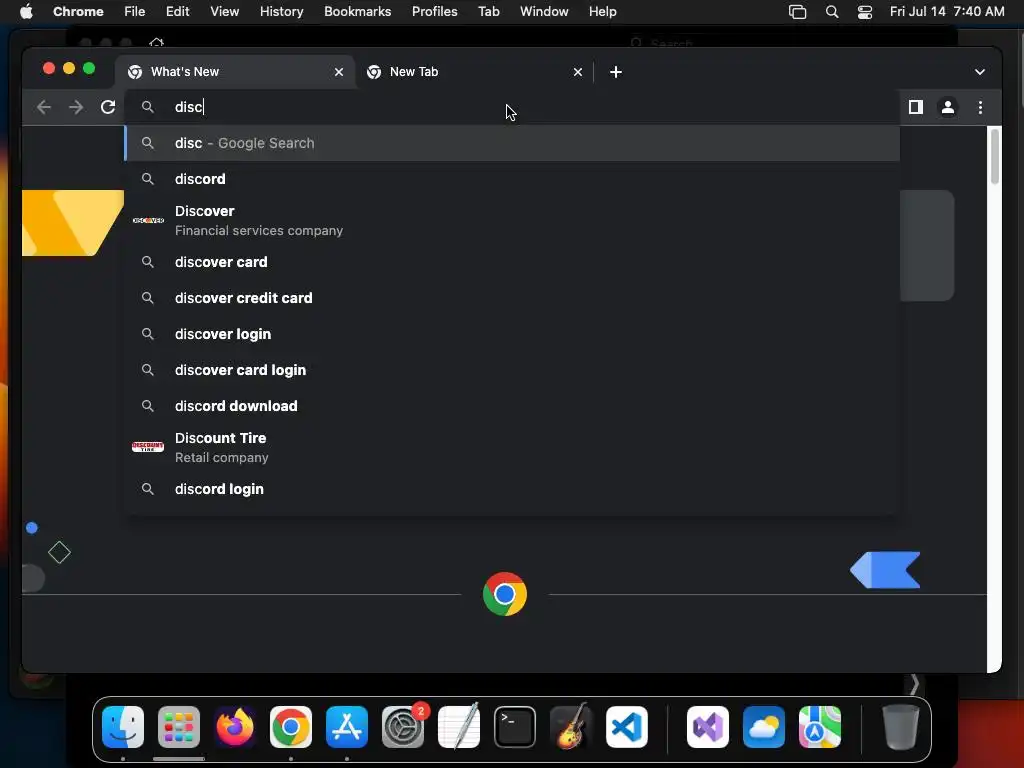
Task: Go forward with the forward arrow
Action: (x=76, y=107)
